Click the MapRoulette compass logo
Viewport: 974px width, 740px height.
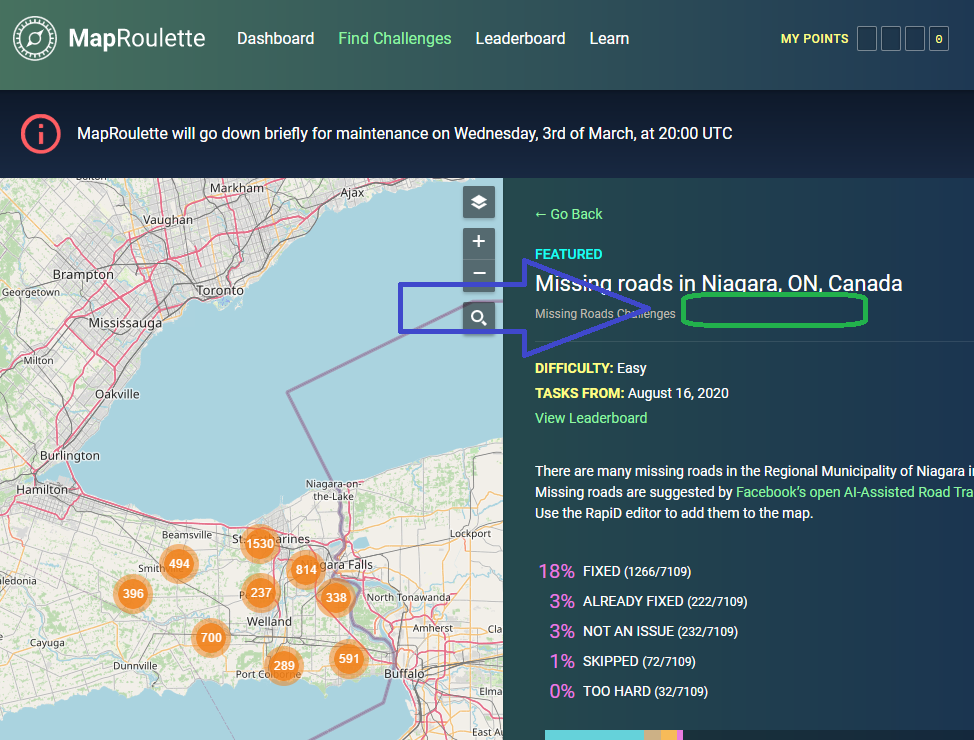point(35,39)
